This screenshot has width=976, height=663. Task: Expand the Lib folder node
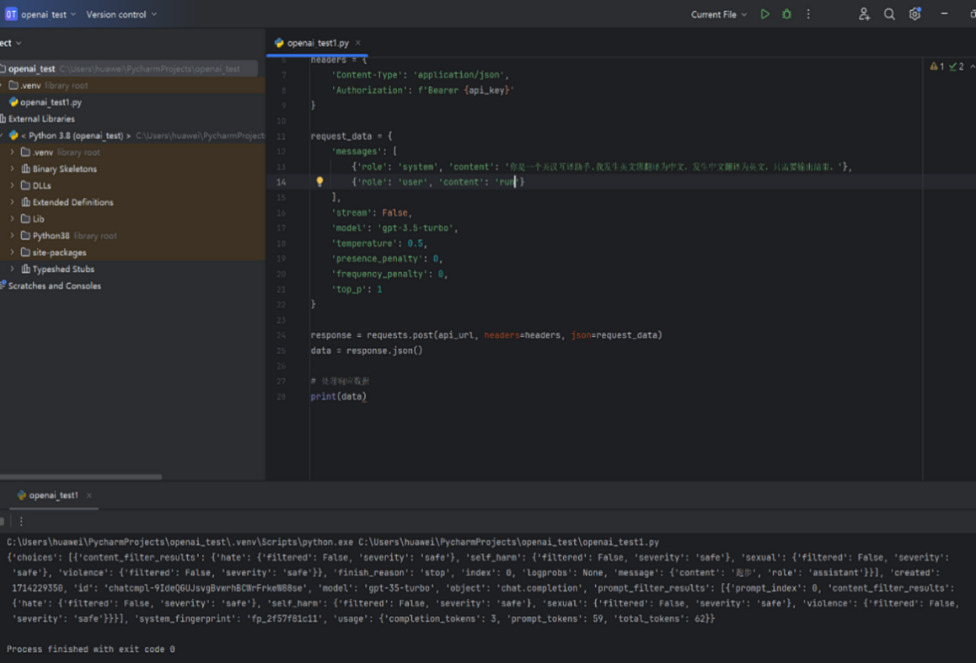[x=12, y=219]
